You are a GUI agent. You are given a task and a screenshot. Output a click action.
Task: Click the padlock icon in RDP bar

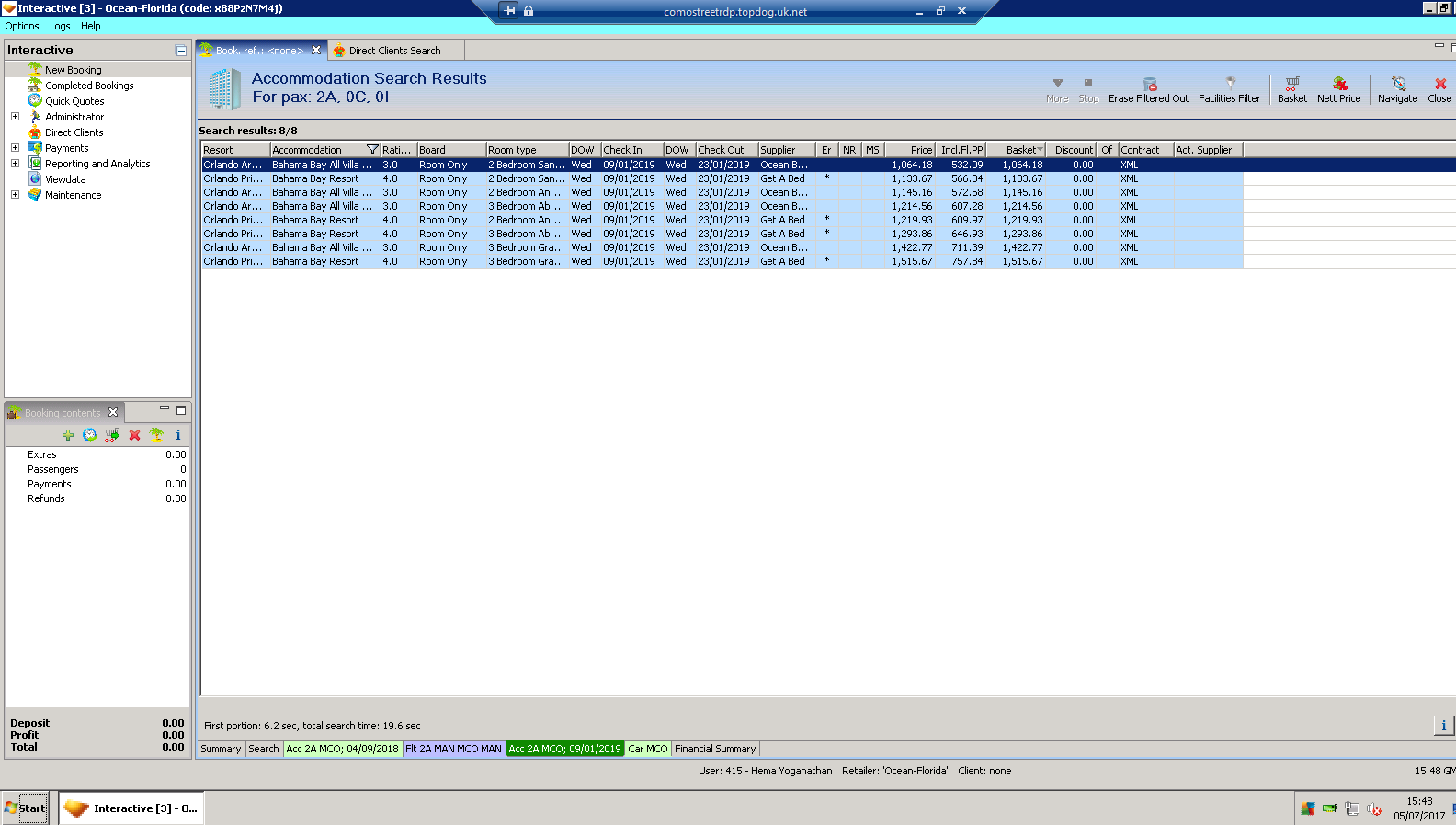529,11
